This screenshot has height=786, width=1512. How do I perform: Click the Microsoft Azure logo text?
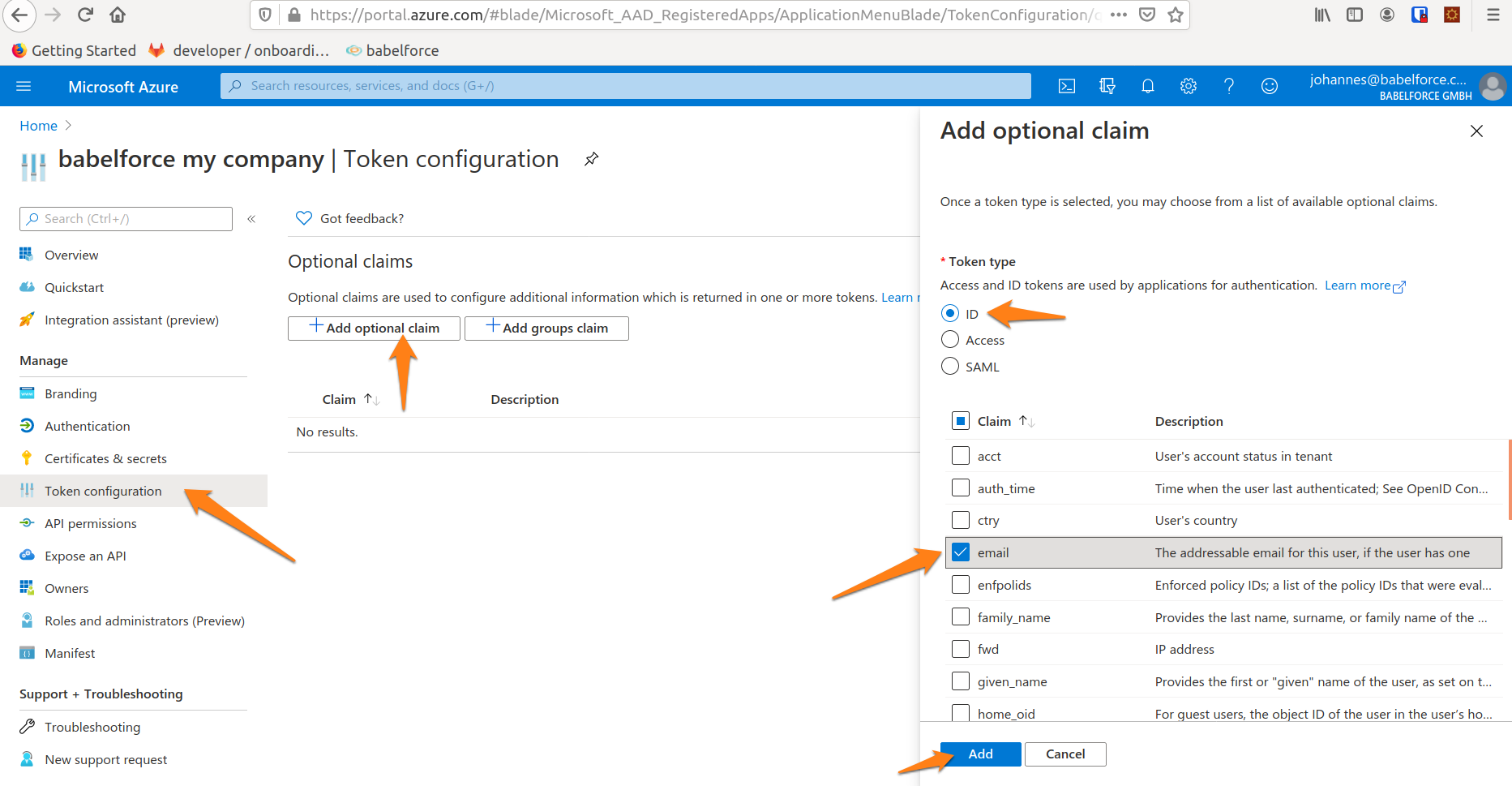tap(123, 87)
